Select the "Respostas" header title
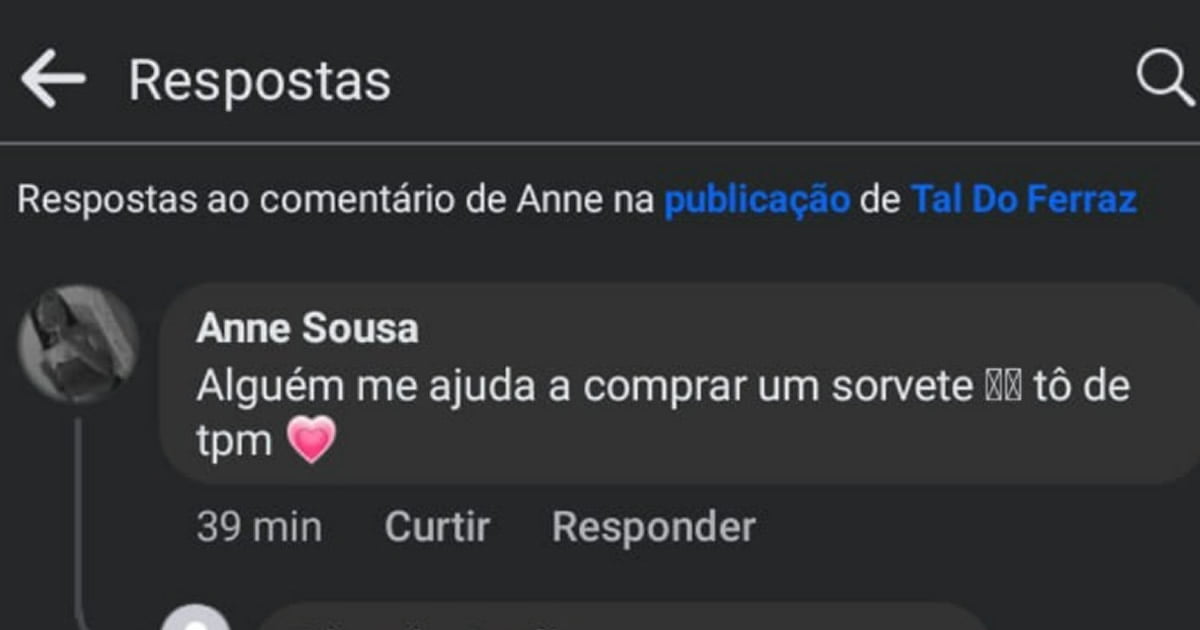 [x=259, y=81]
